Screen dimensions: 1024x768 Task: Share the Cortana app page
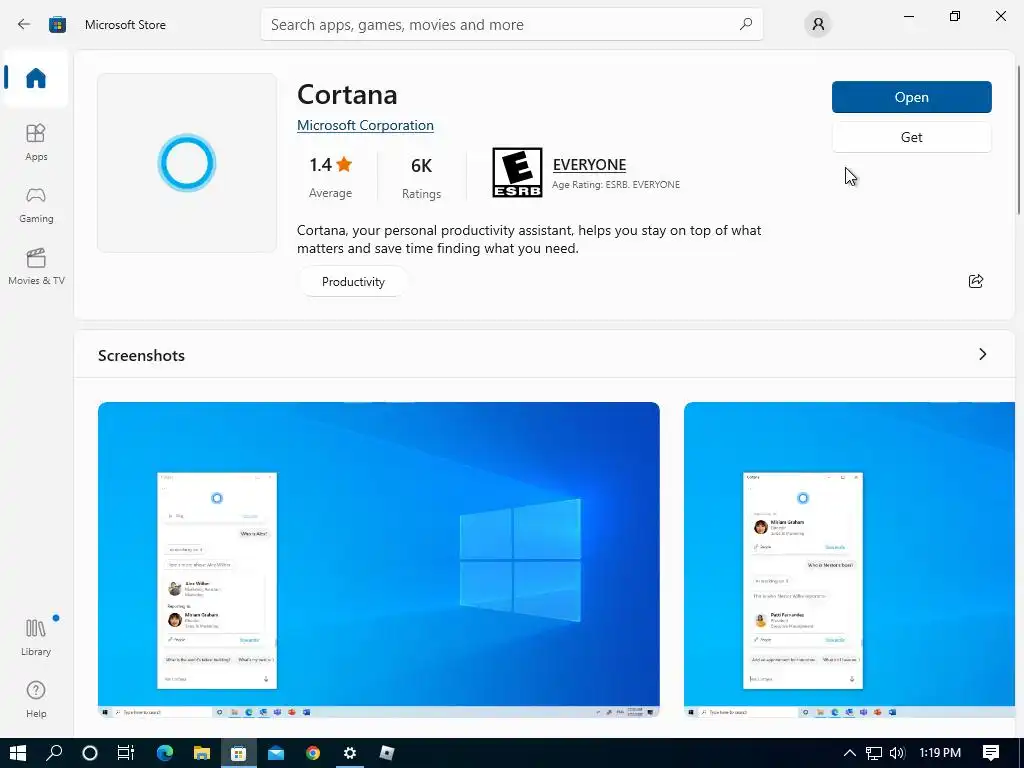[x=976, y=281]
